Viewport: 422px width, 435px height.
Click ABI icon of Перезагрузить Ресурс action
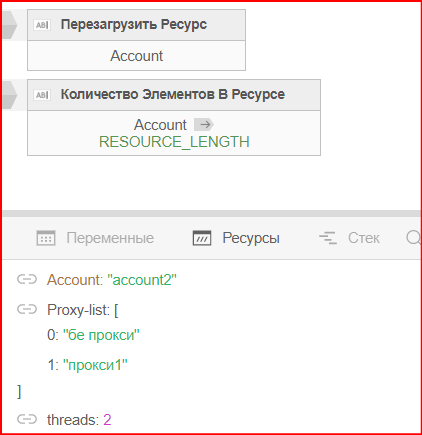42,25
